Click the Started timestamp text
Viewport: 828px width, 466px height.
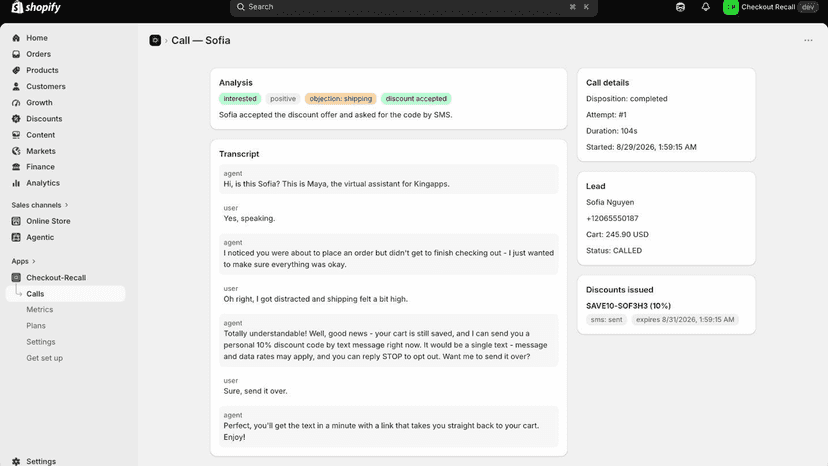point(641,147)
